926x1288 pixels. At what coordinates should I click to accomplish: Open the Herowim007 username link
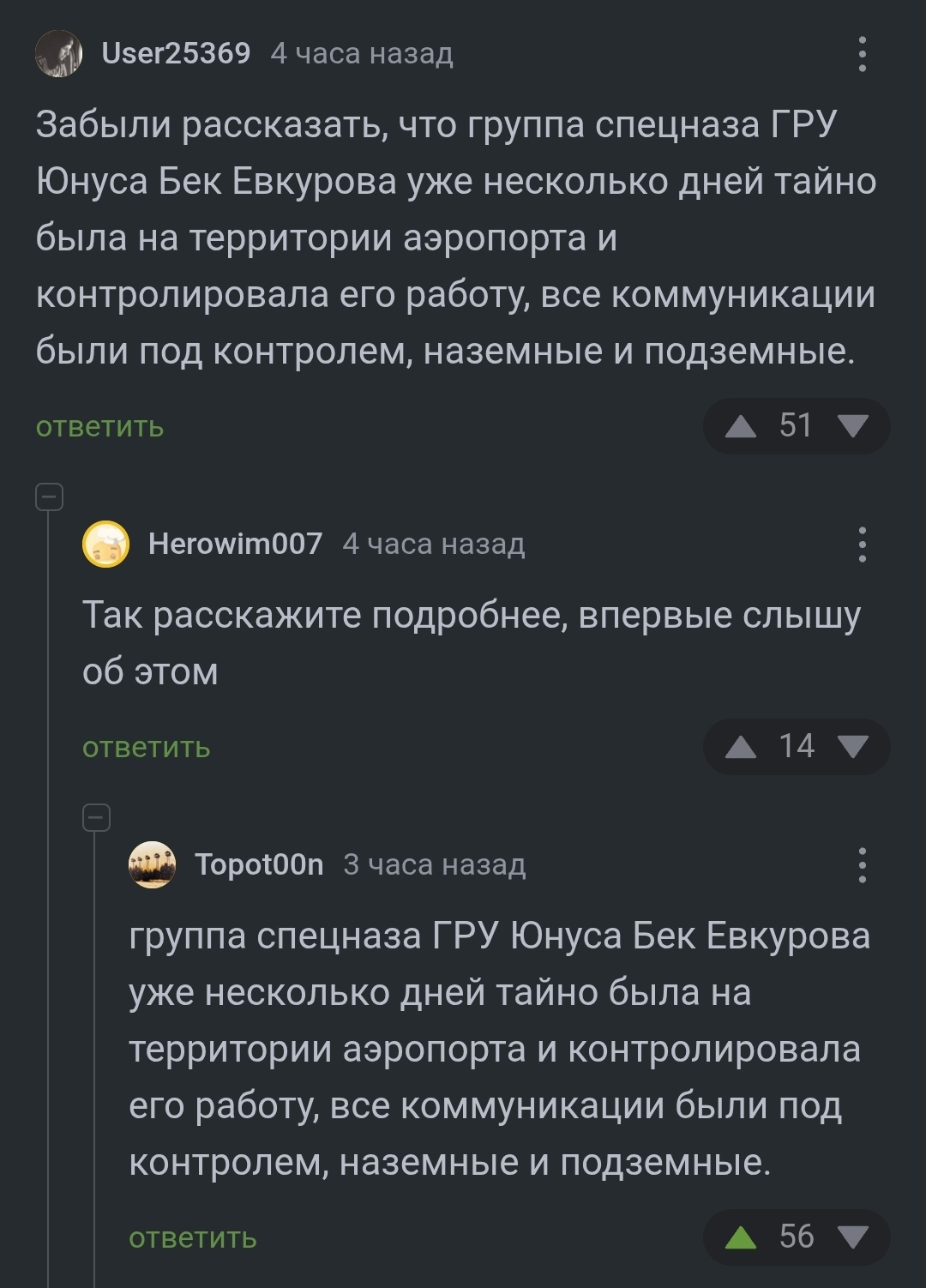click(x=235, y=544)
